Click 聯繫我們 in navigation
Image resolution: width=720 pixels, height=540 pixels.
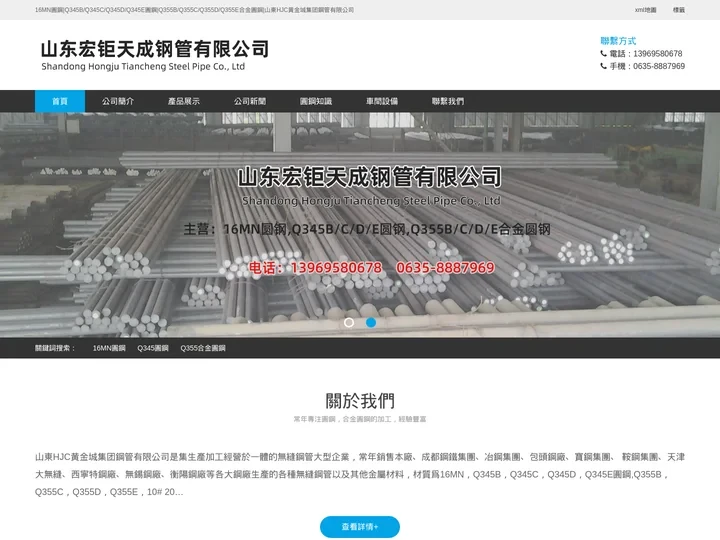pos(448,101)
